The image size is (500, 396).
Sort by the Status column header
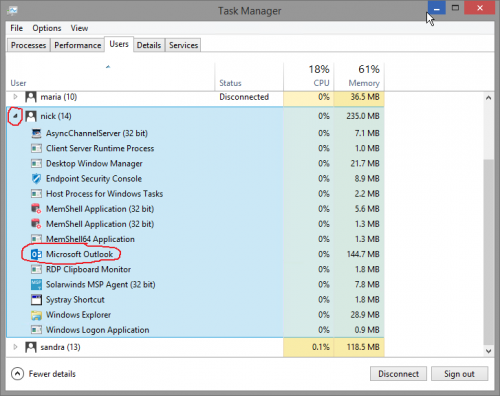249,77
